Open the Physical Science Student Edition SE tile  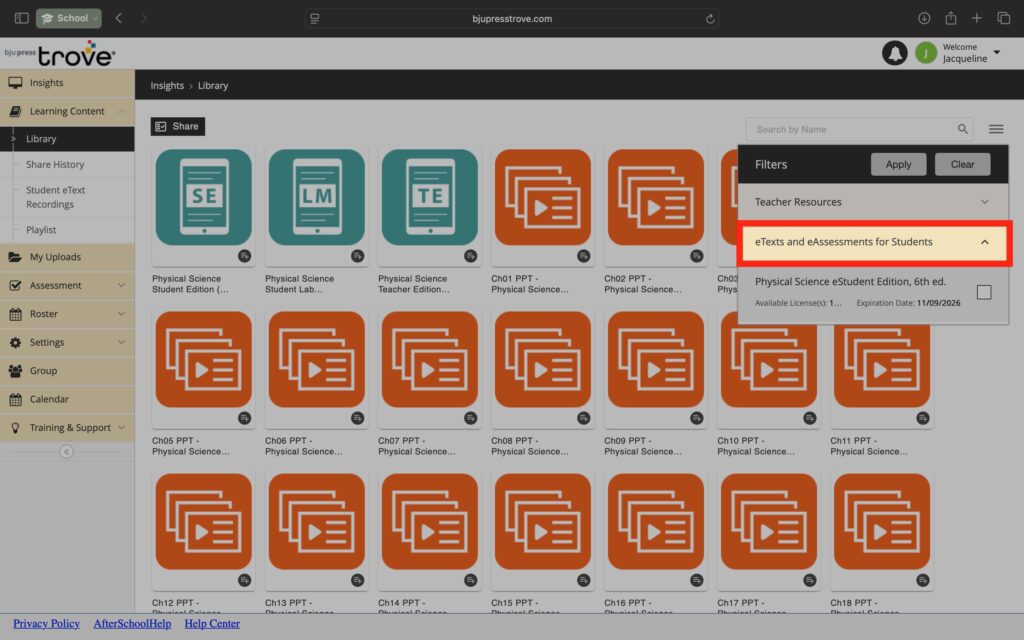pos(204,197)
